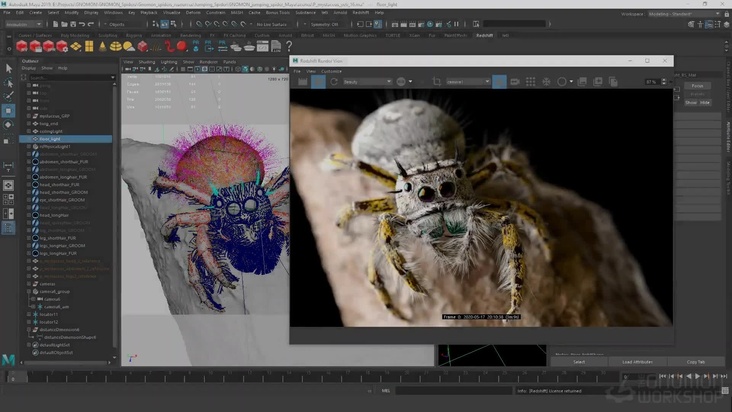This screenshot has height=412, width=732.
Task: Click the new scene icon
Action: click(x=55, y=24)
